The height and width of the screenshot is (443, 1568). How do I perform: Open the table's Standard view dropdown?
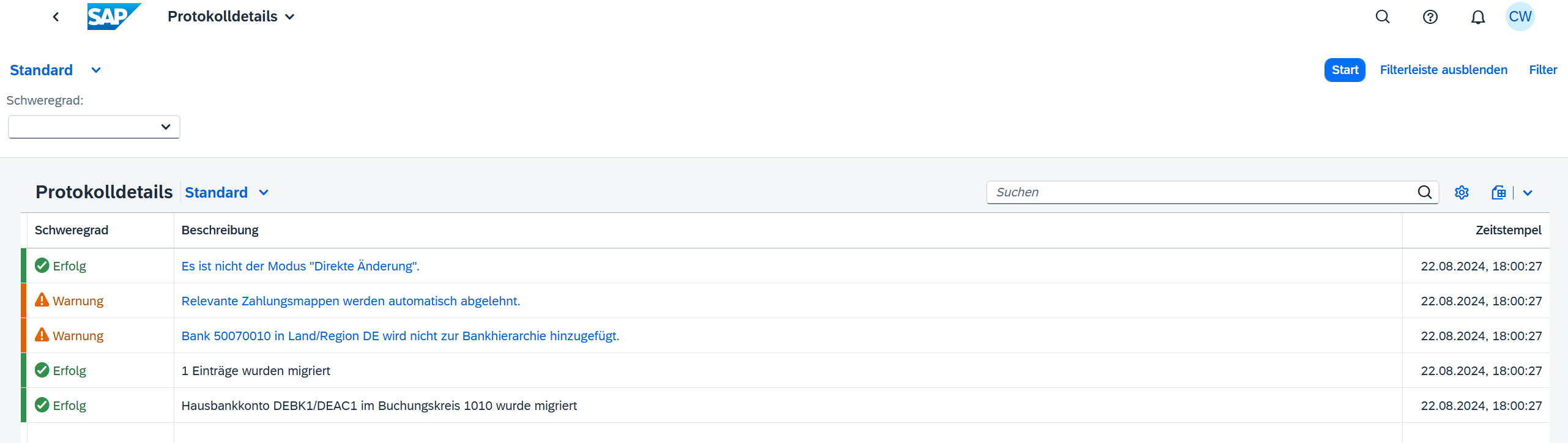coord(264,193)
